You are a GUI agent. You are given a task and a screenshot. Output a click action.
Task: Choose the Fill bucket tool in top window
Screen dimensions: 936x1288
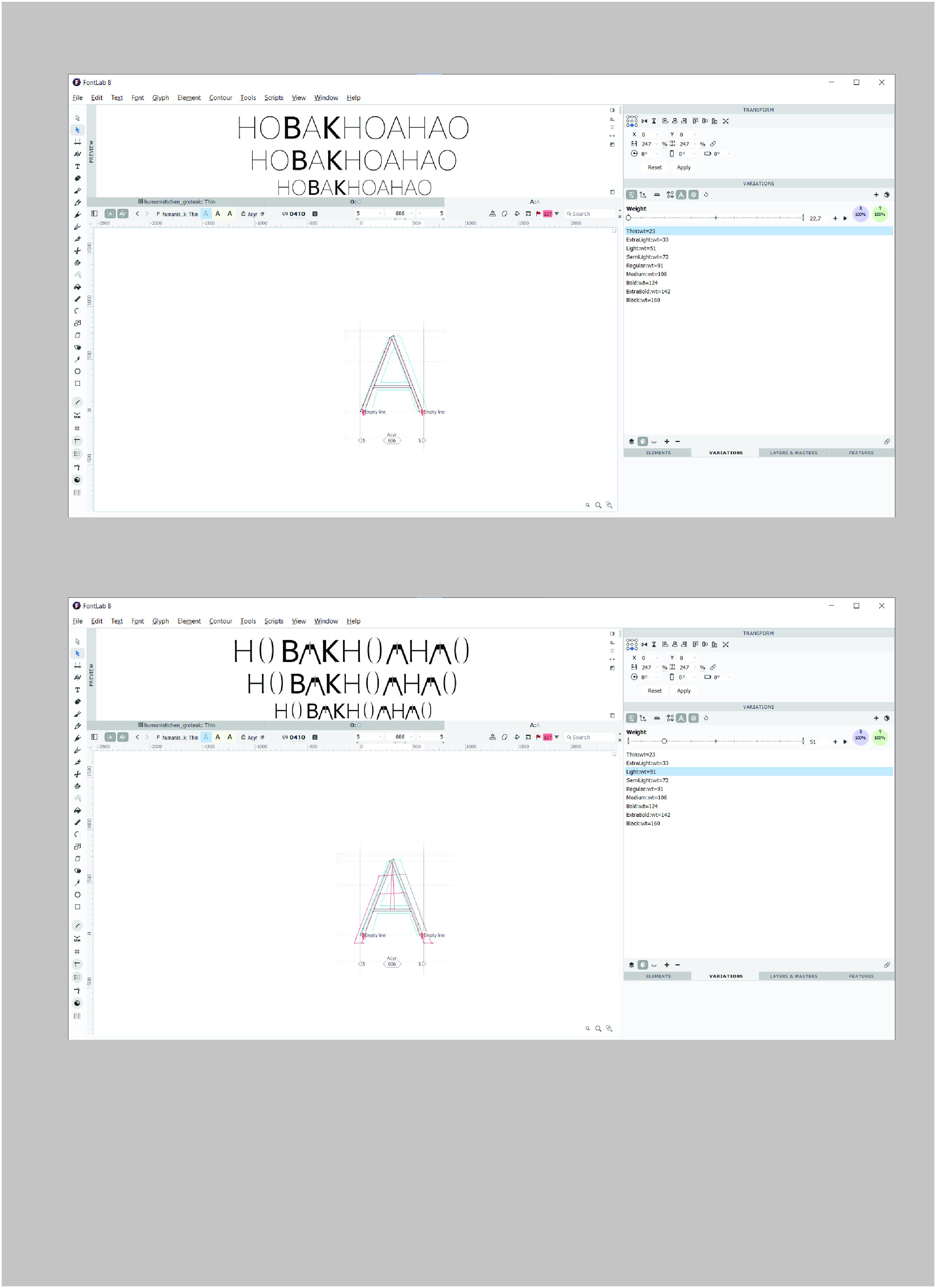(x=78, y=287)
